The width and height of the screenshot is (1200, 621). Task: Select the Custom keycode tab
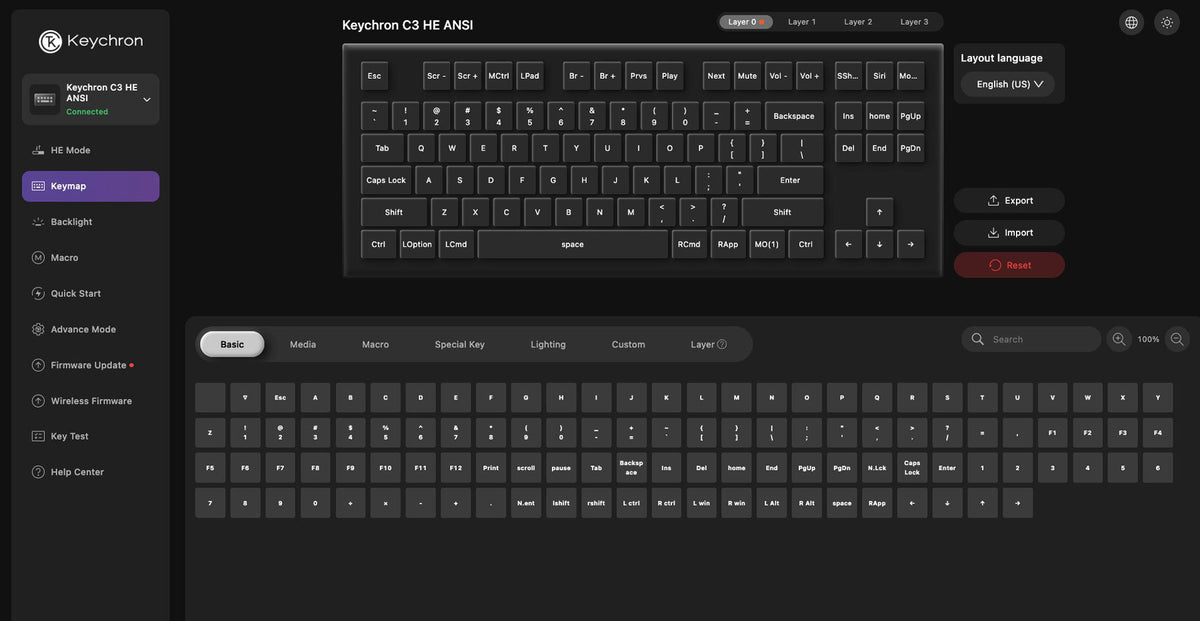(628, 344)
